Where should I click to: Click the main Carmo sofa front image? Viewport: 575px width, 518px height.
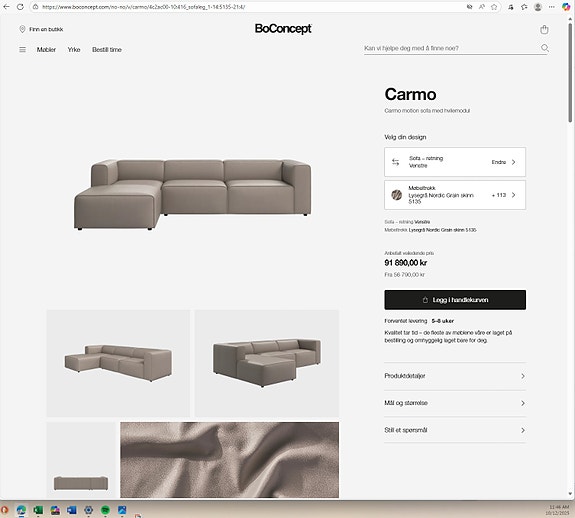tap(193, 194)
